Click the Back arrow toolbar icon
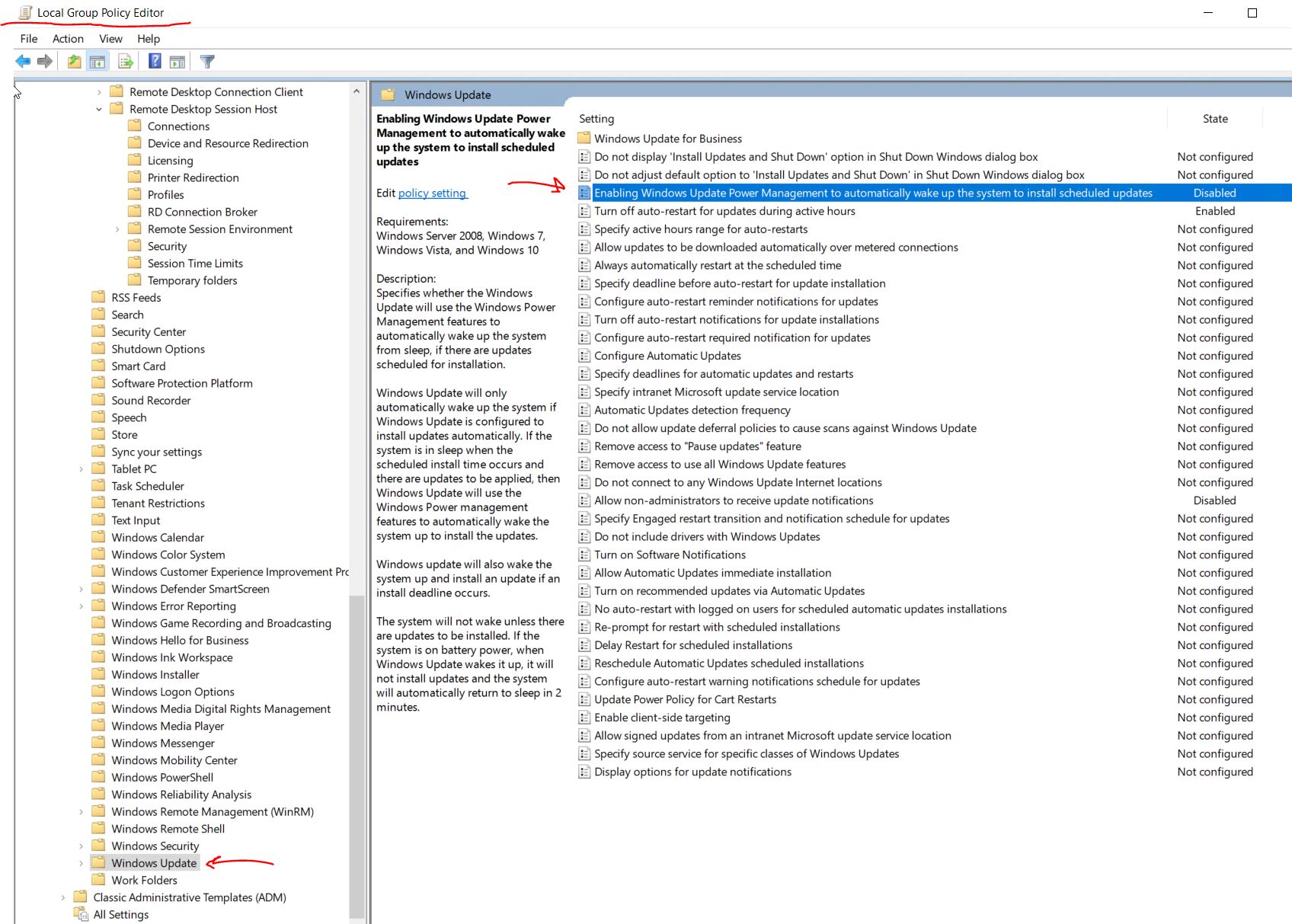The height and width of the screenshot is (924, 1292). coord(23,62)
